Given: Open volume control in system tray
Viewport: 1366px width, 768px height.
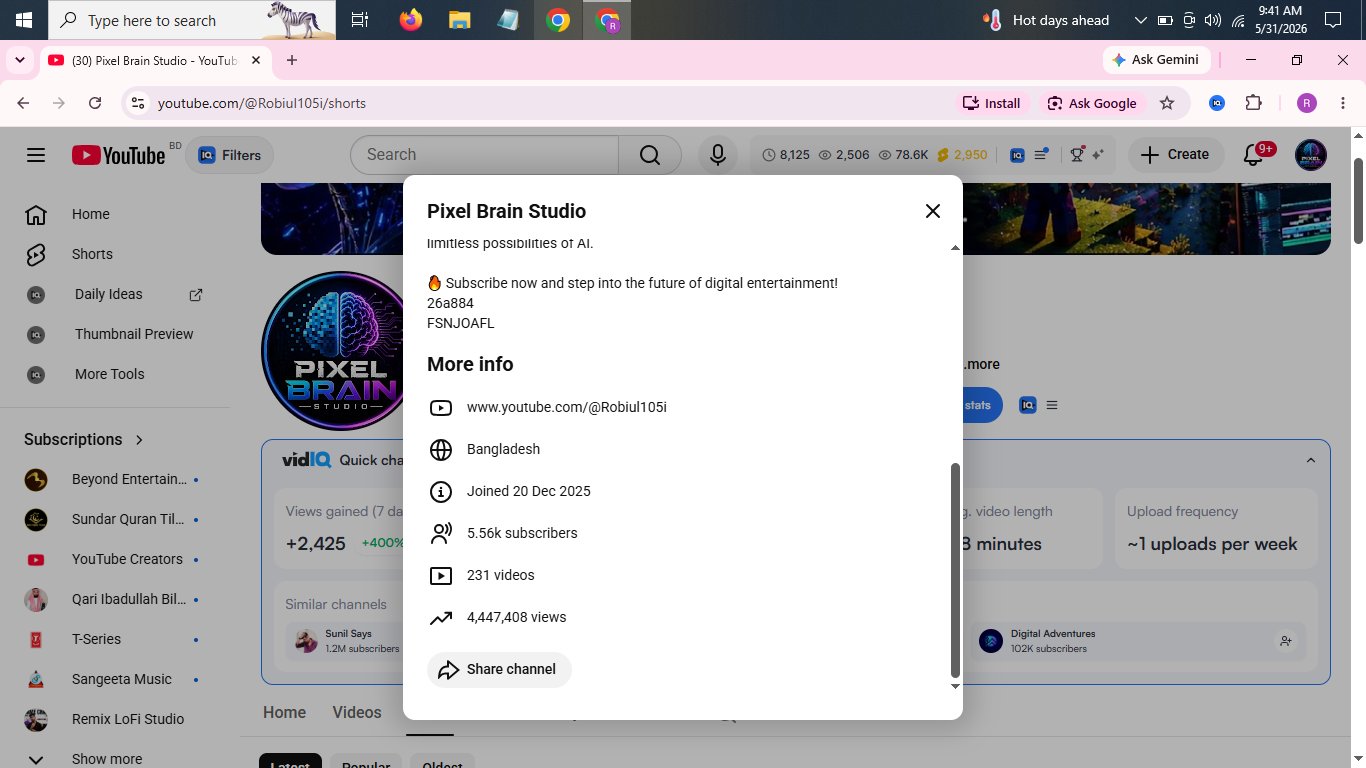Looking at the screenshot, I should [1213, 20].
